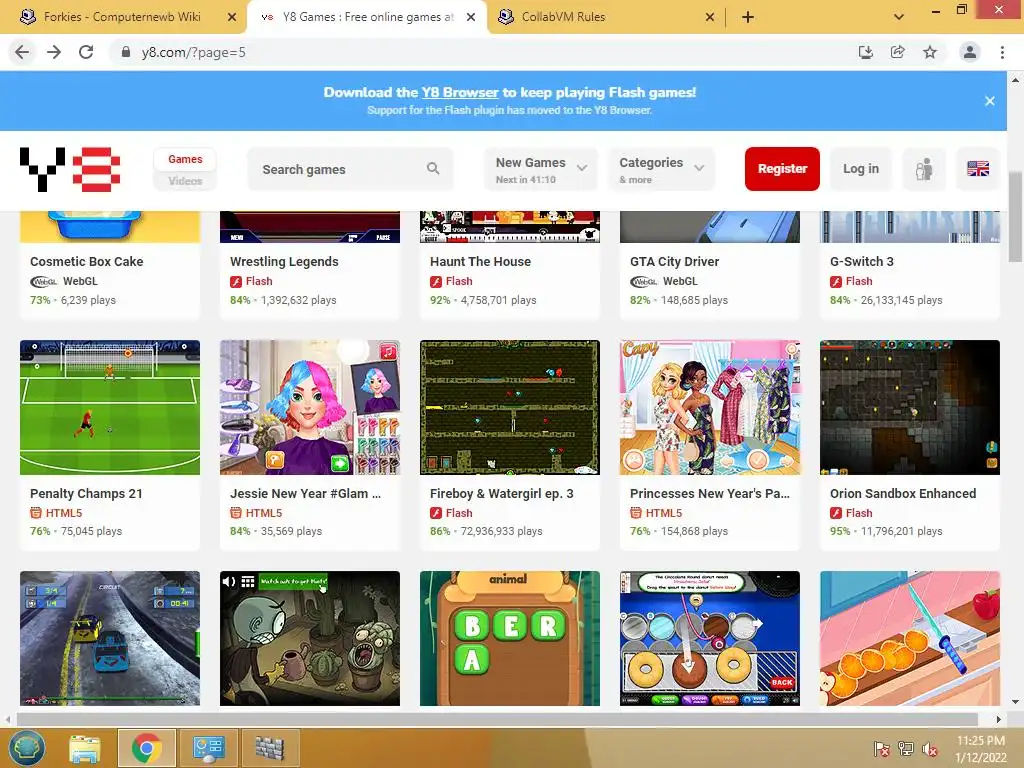Open the Cosmetic Box Cake title

[86, 261]
